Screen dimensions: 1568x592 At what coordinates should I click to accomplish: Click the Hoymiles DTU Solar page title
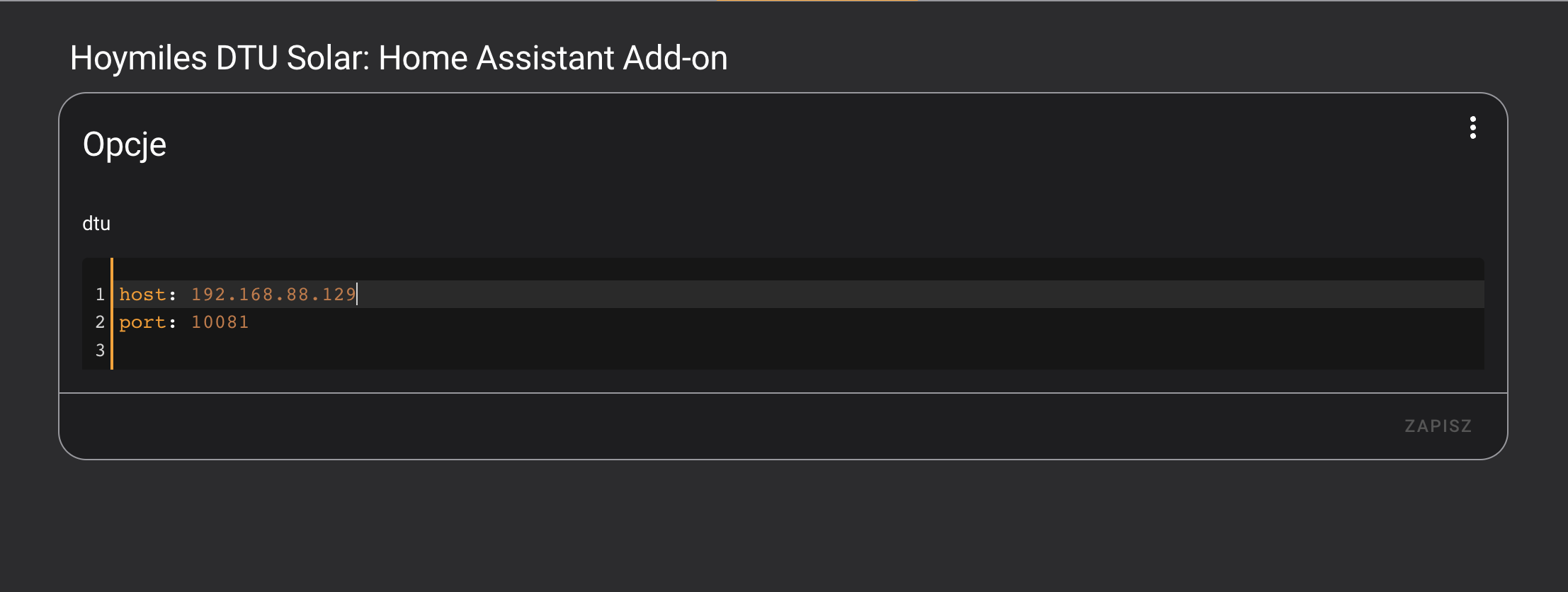click(x=399, y=58)
